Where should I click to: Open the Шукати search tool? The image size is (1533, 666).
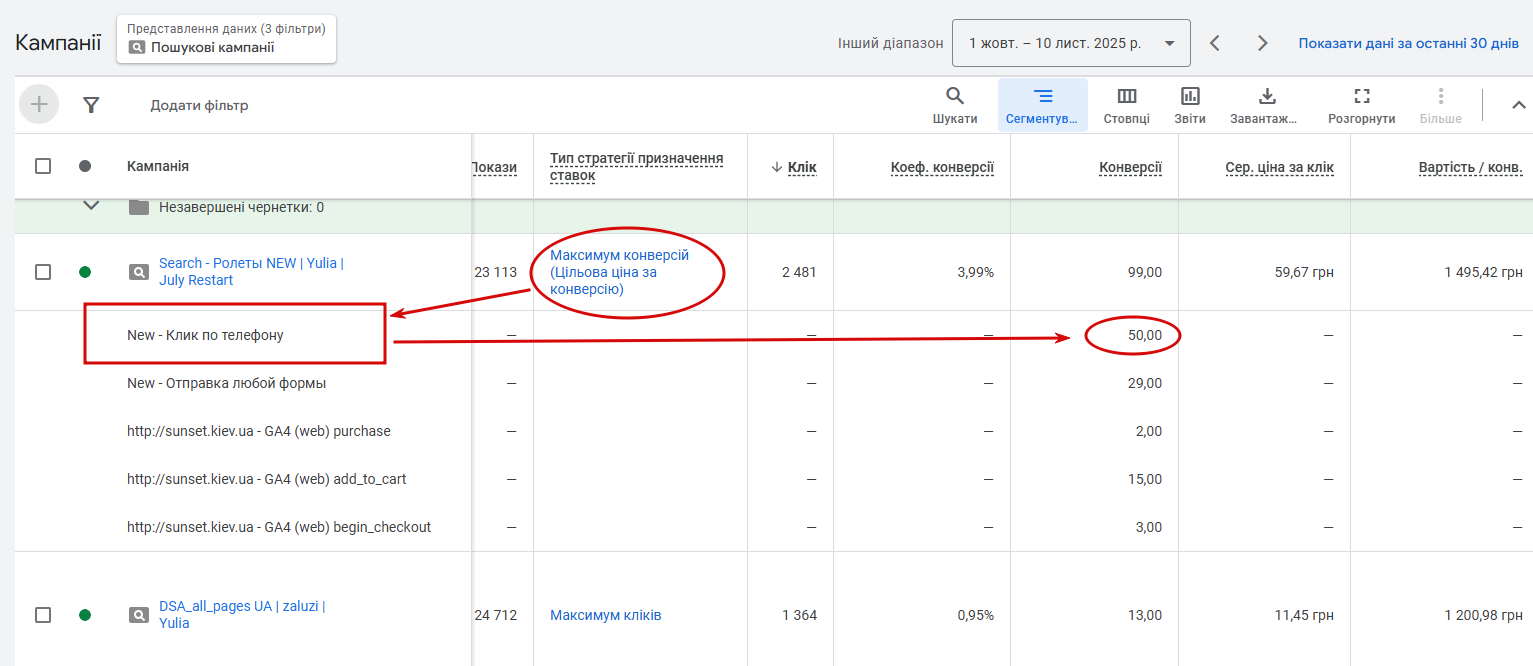point(955,105)
